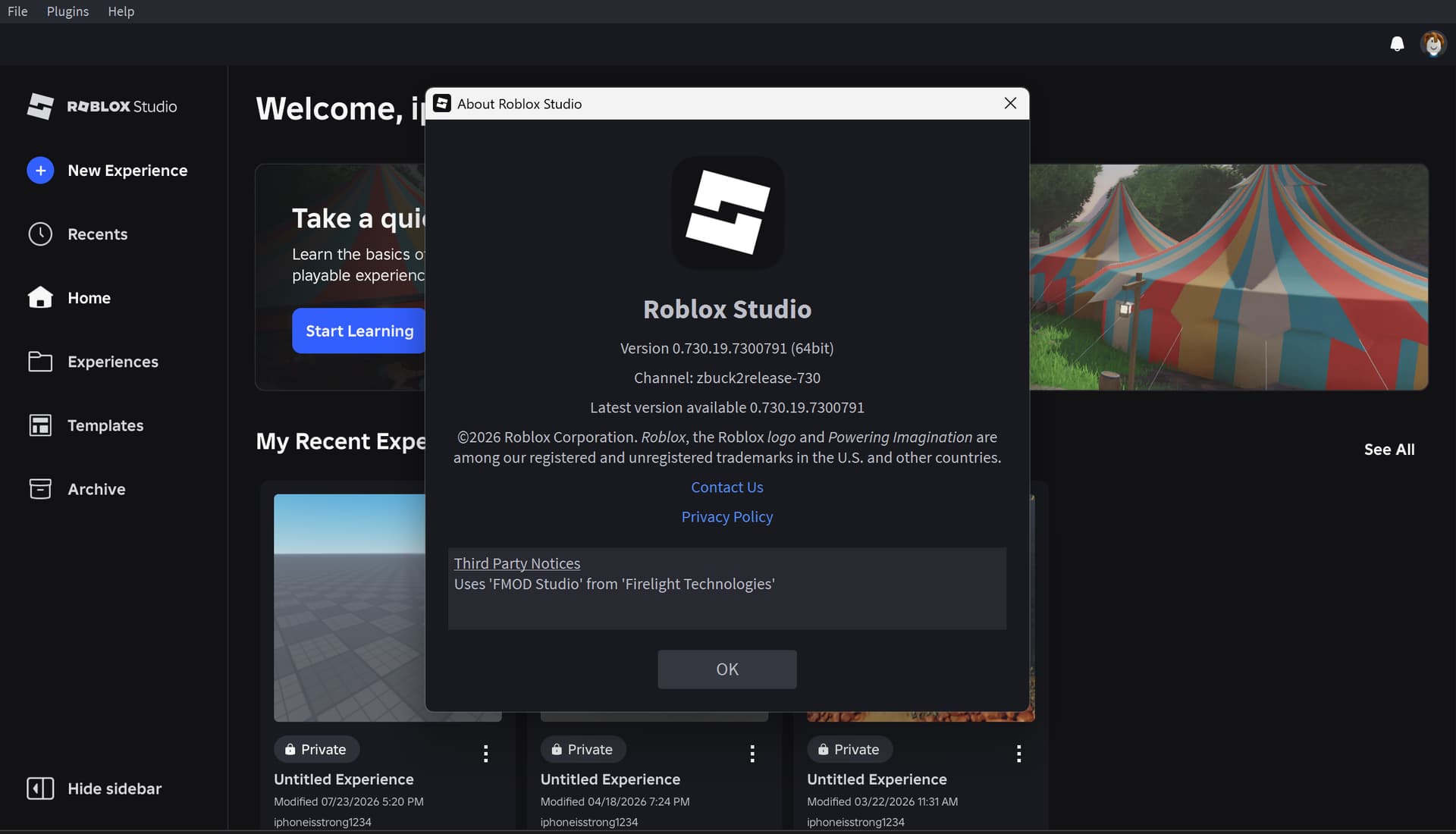Click the Experiences folder icon

click(40, 362)
